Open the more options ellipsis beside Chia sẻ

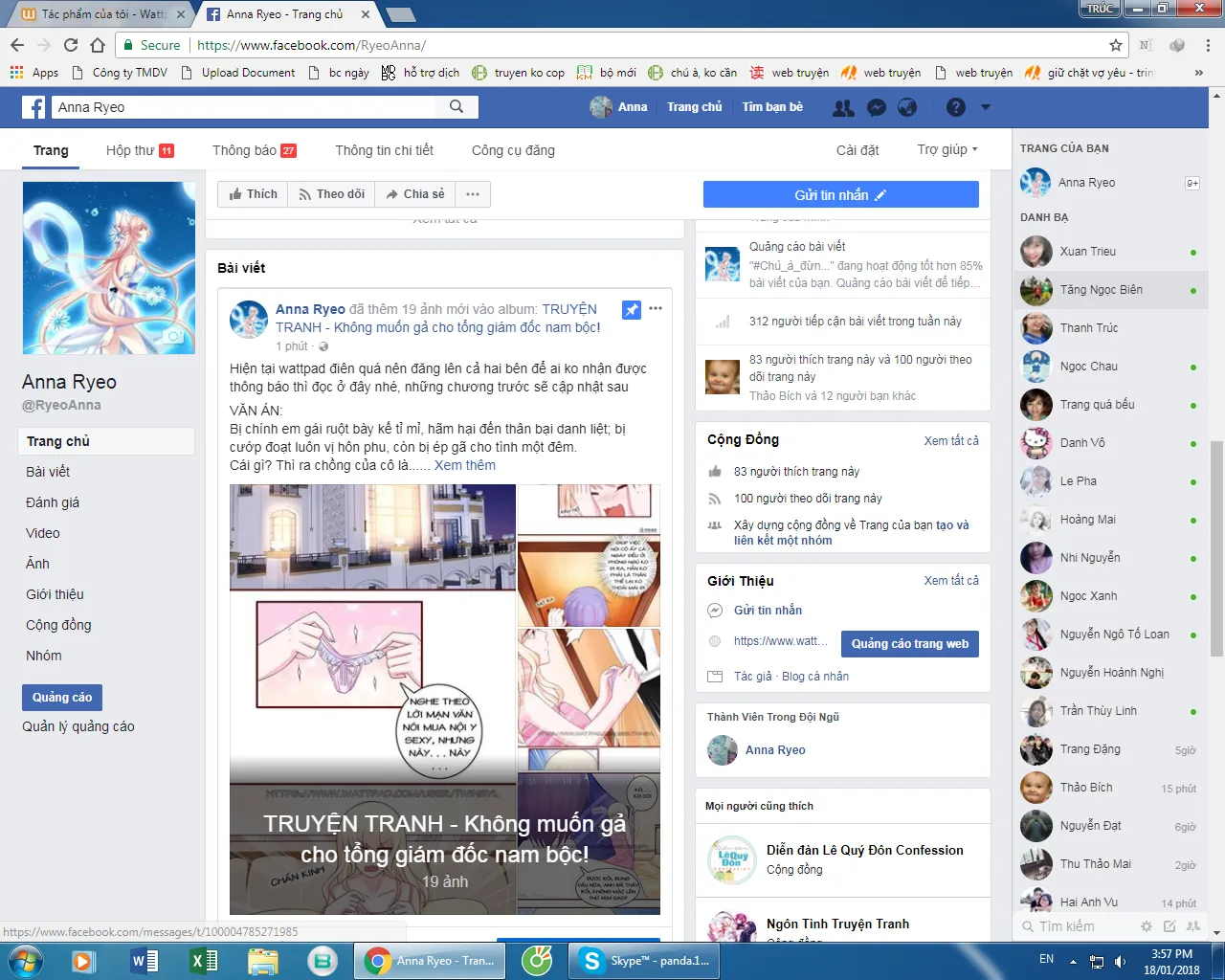(473, 194)
